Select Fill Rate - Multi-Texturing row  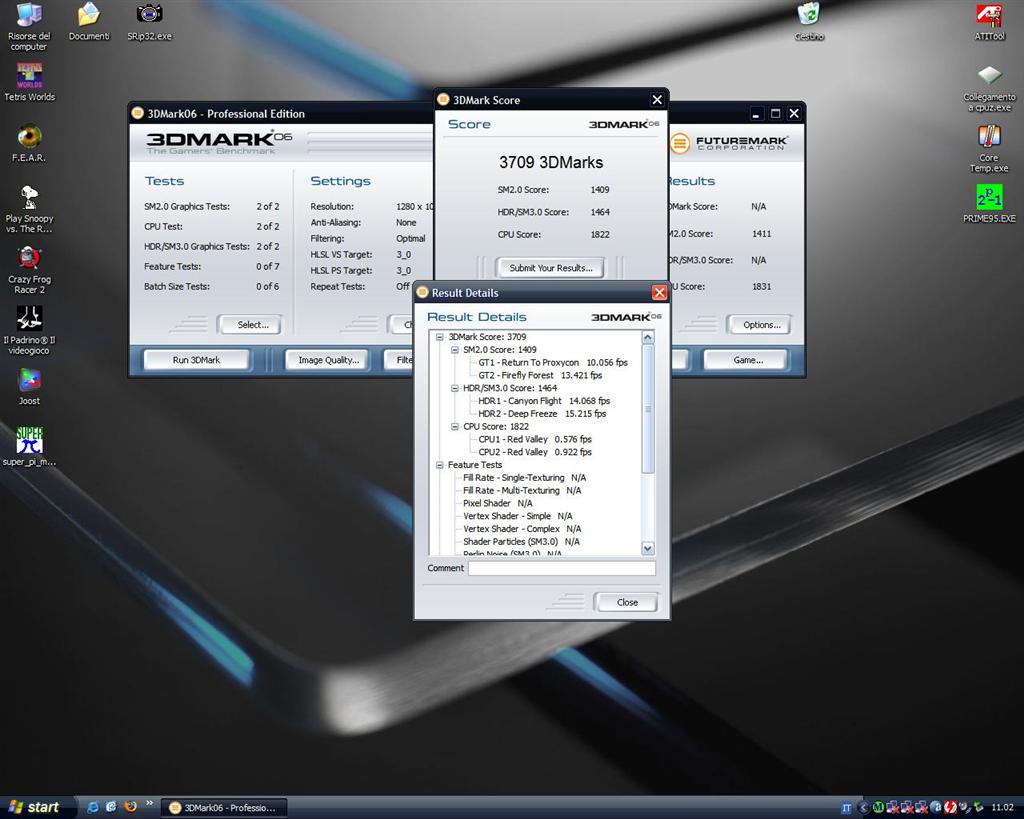pos(522,490)
